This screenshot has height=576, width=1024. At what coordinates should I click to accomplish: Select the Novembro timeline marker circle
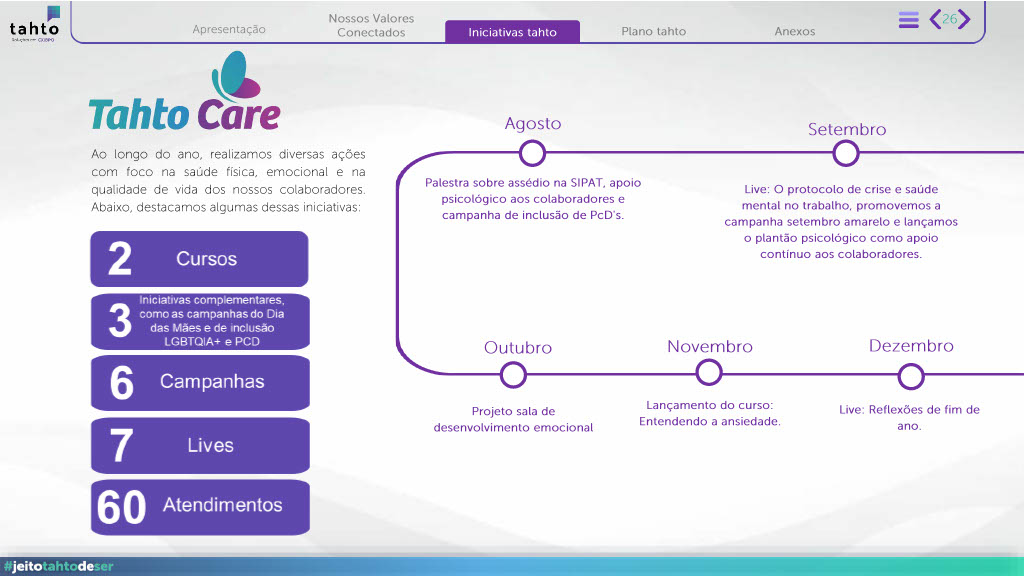click(709, 373)
